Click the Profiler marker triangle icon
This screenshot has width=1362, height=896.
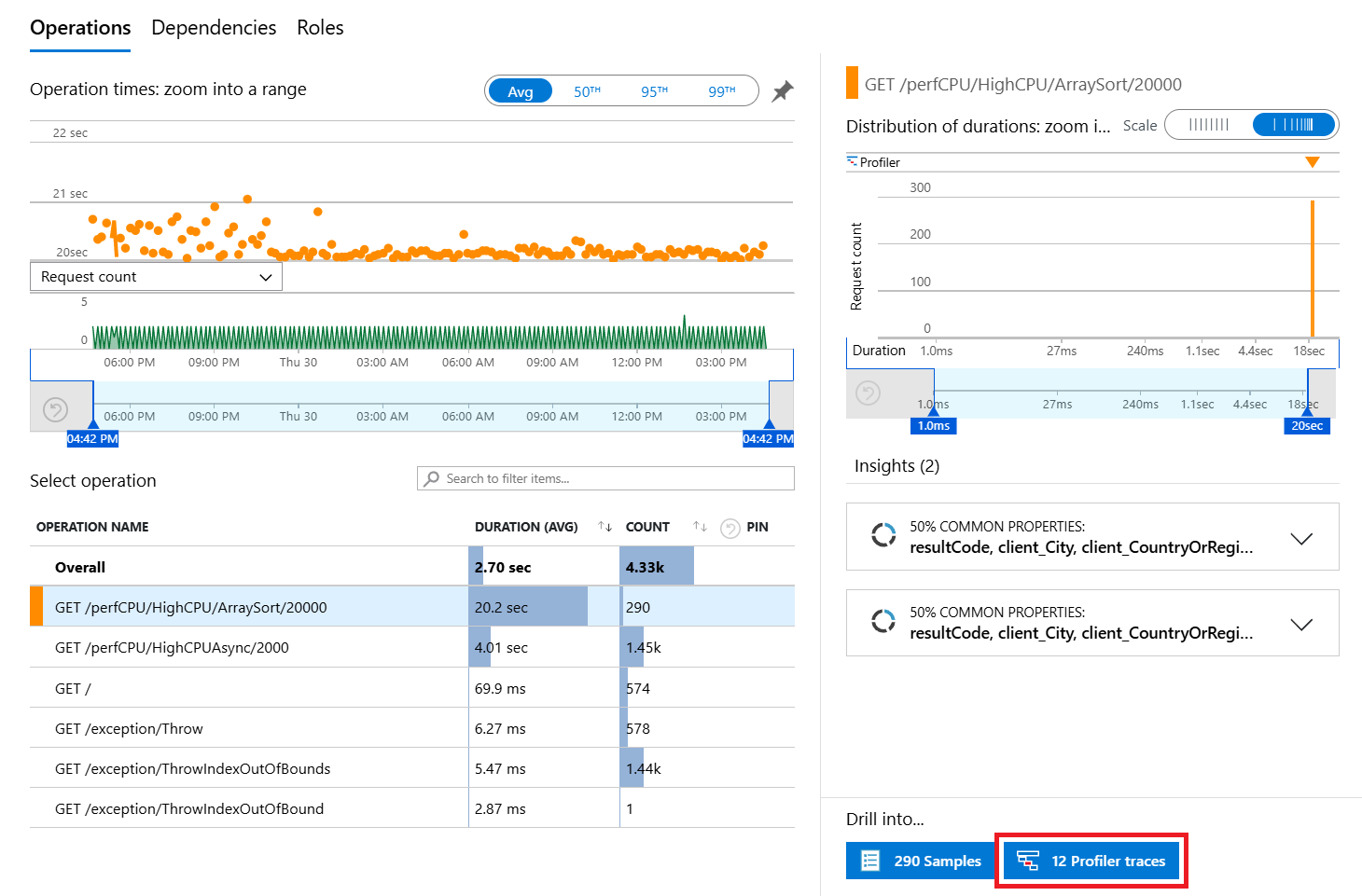tap(1313, 162)
